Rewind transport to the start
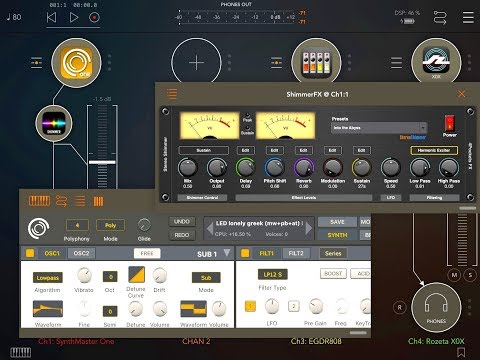480x360 pixels. (51, 17)
